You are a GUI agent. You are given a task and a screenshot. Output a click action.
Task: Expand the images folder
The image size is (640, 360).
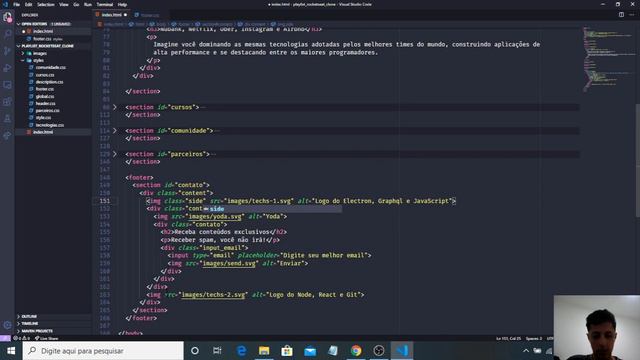coord(40,53)
